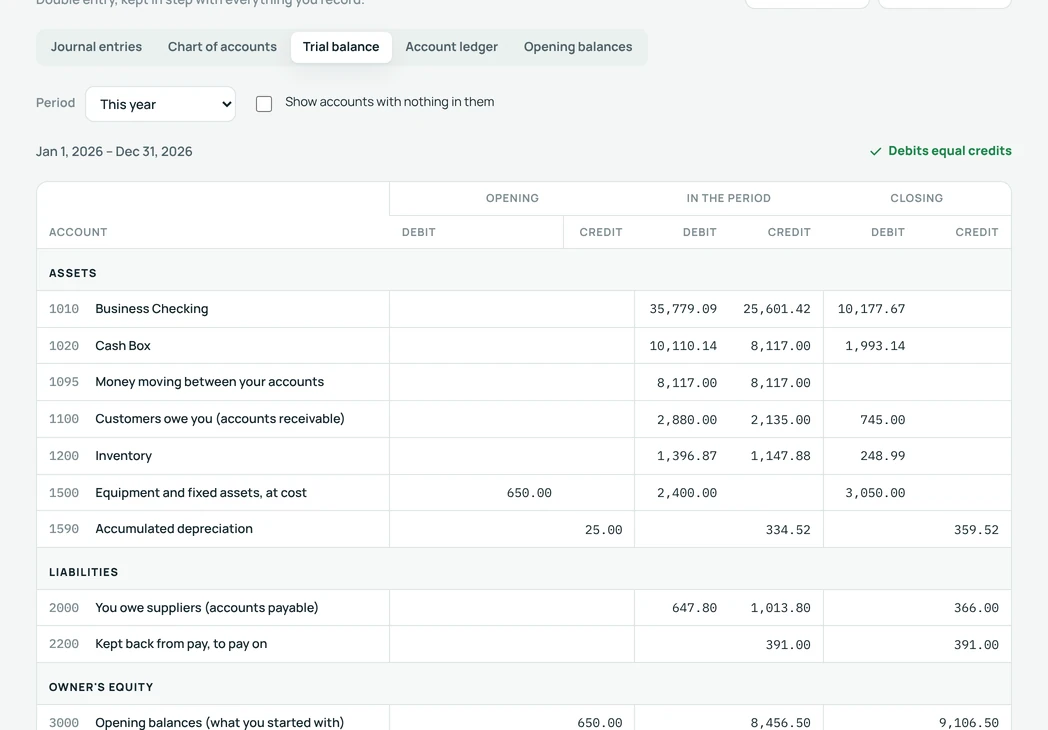Screen dimensions: 1048x730
Task: Click accounts receivable closing debit 745.00
Action: 883,420
